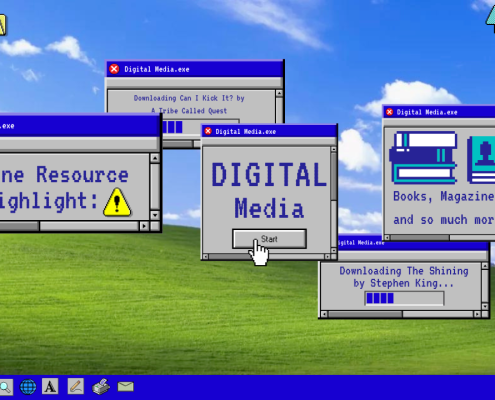Image resolution: width=495 pixels, height=400 pixels.
Task: Click The Shining download progress bar
Action: pos(404,298)
